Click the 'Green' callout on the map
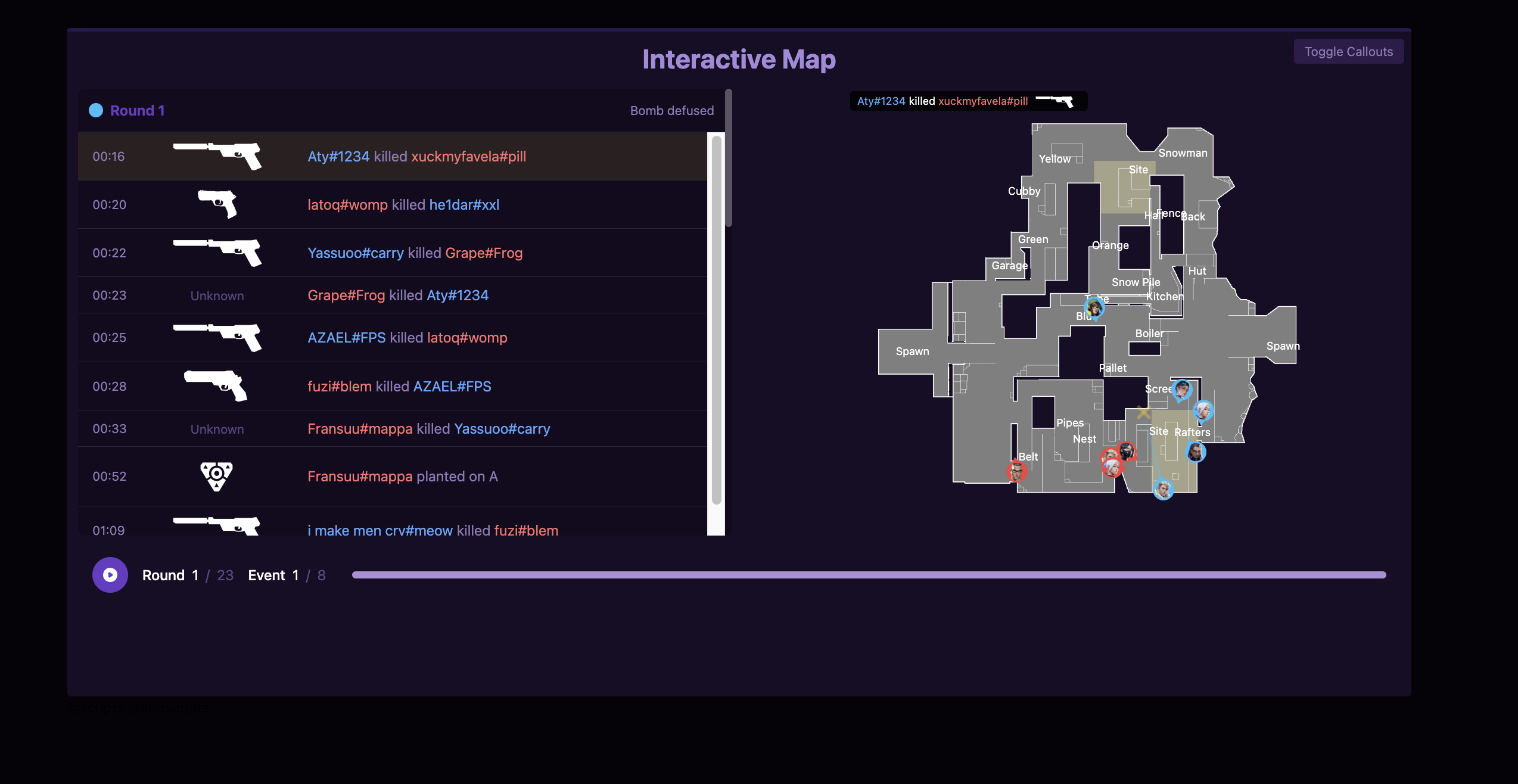Image resolution: width=1518 pixels, height=784 pixels. 1032,239
